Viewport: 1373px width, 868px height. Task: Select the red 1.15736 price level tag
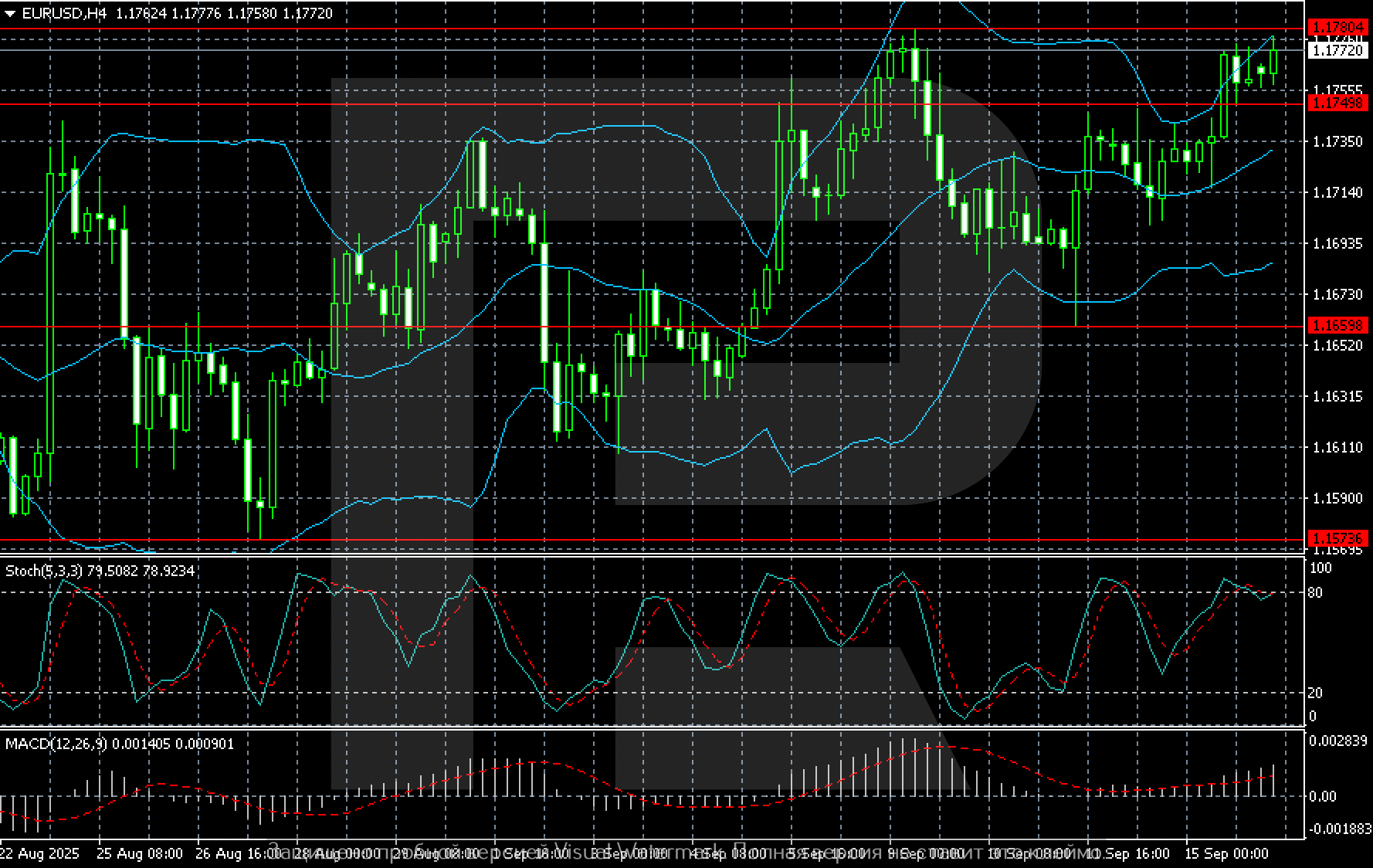[1337, 538]
